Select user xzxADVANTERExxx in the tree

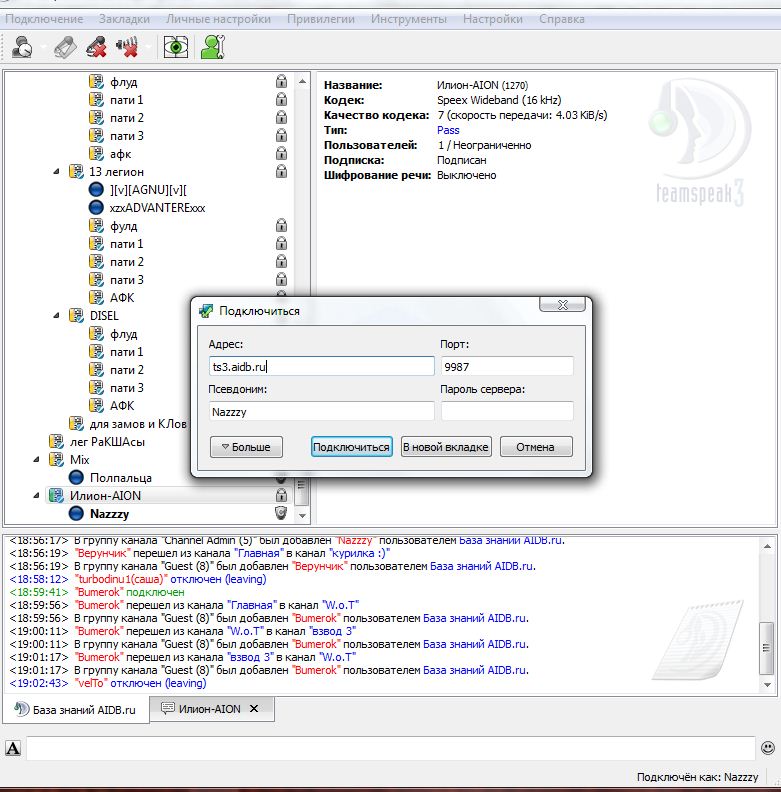[157, 208]
